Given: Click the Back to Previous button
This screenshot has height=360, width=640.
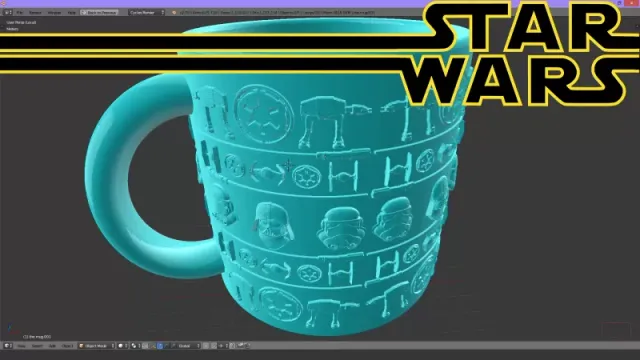Looking at the screenshot, I should click(x=100, y=13).
